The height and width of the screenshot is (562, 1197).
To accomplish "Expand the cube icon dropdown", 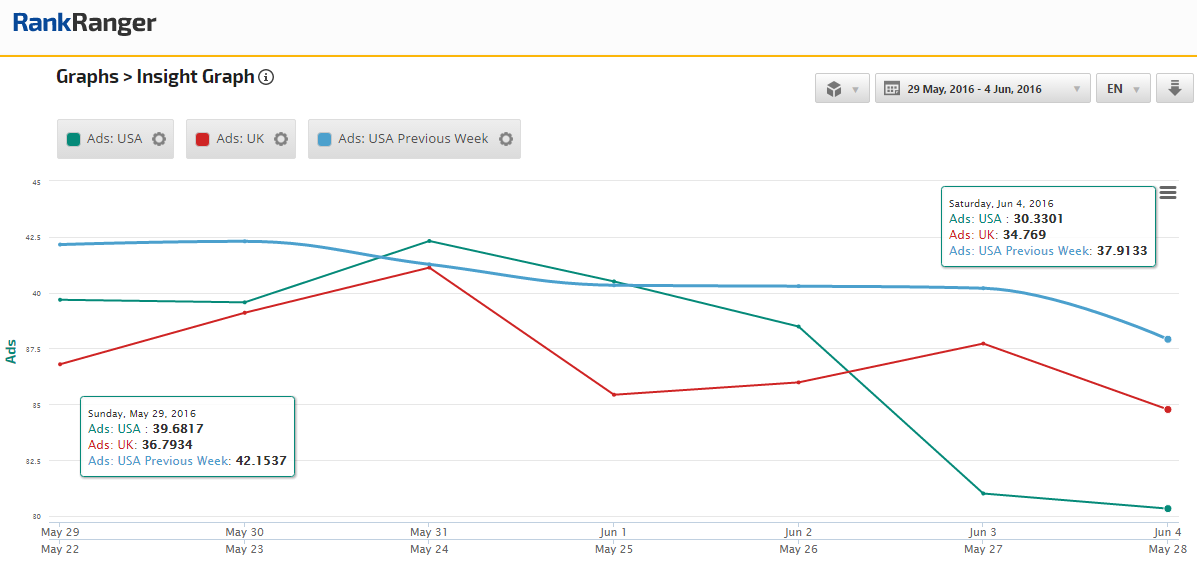I will point(842,89).
